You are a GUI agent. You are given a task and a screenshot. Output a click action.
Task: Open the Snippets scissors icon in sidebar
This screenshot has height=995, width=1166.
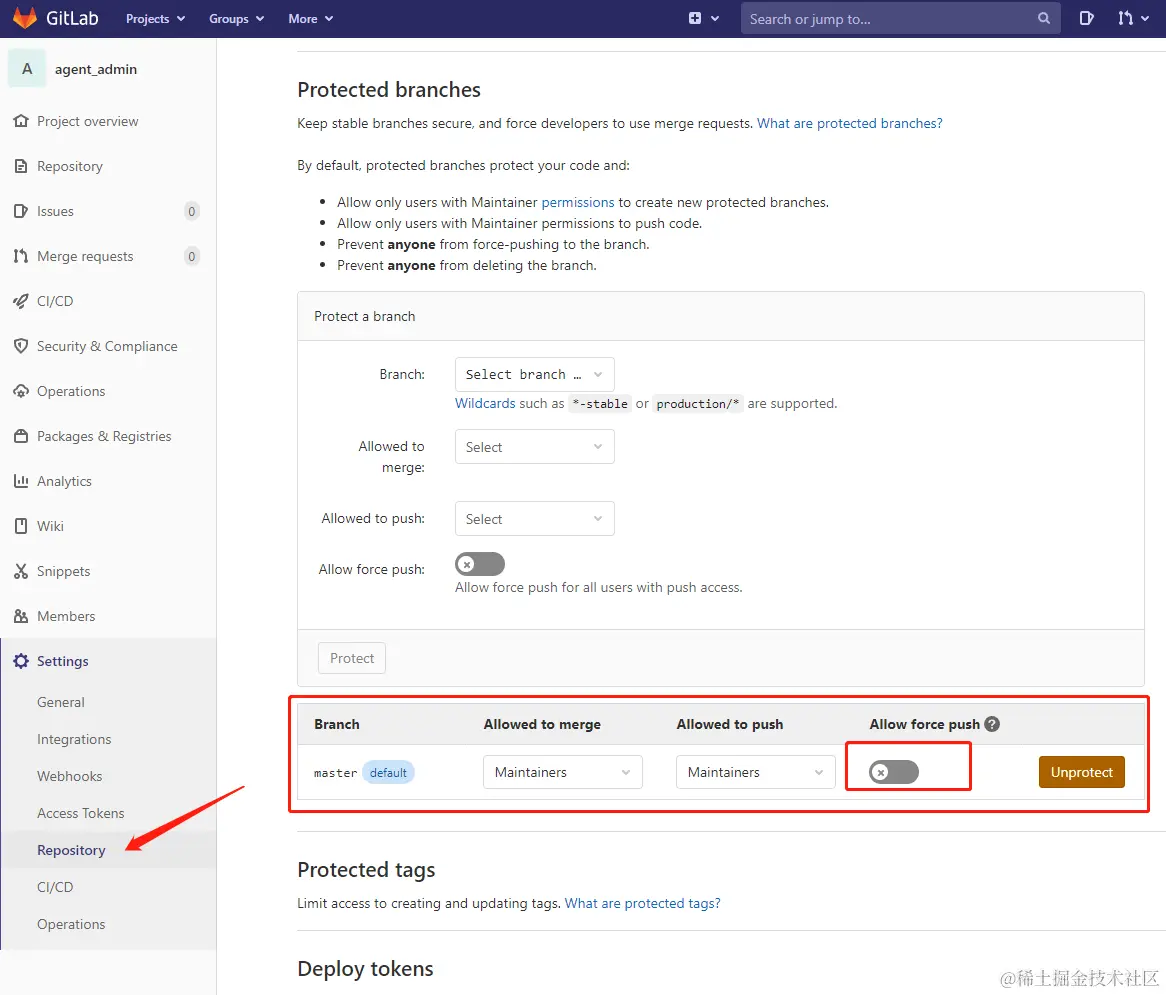pyautogui.click(x=20, y=571)
